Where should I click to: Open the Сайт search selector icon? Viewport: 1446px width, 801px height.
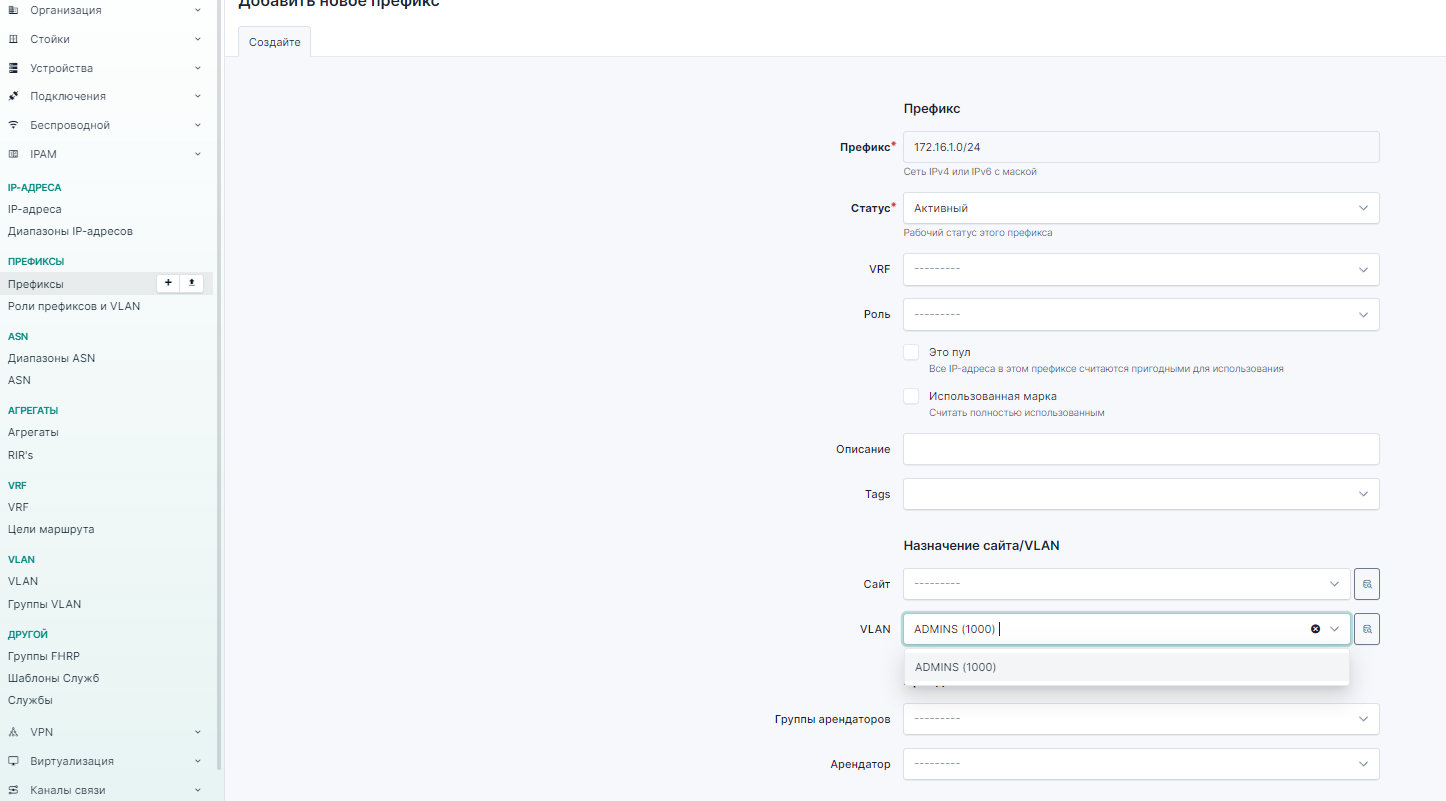tap(1367, 584)
